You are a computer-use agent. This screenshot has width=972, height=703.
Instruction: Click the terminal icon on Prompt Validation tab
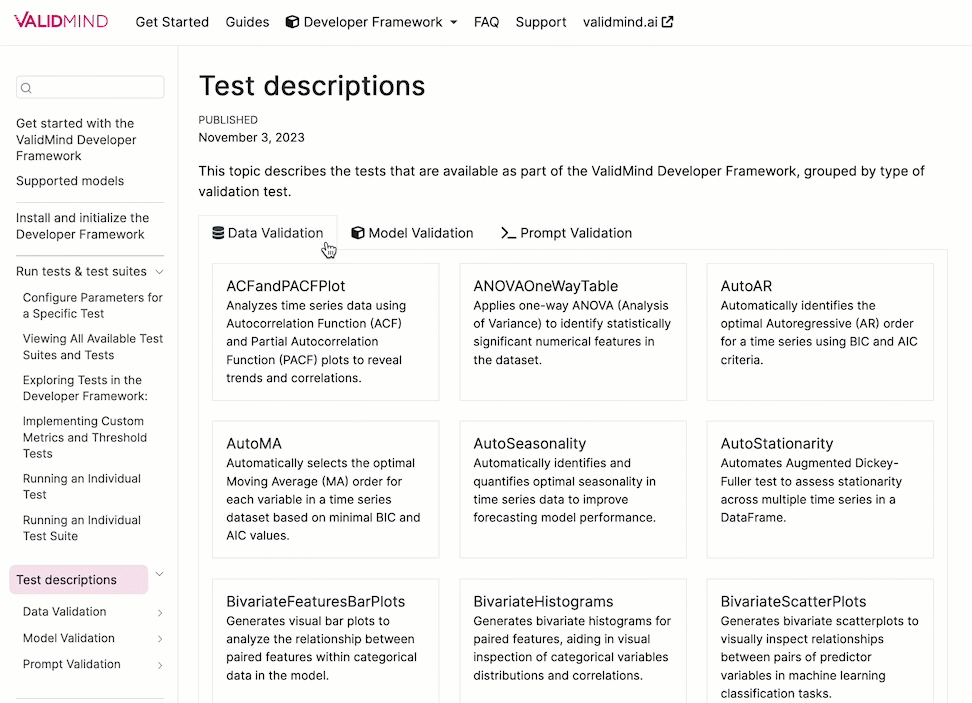[510, 232]
